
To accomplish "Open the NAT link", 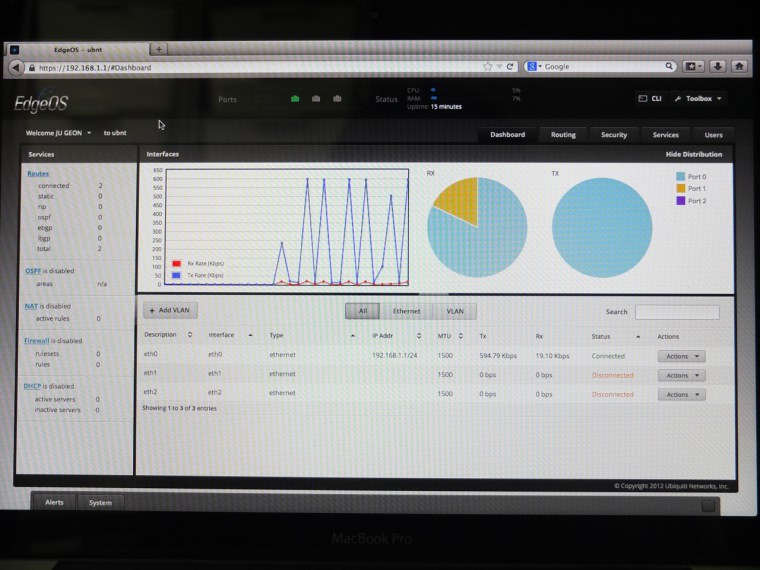I will pos(31,306).
